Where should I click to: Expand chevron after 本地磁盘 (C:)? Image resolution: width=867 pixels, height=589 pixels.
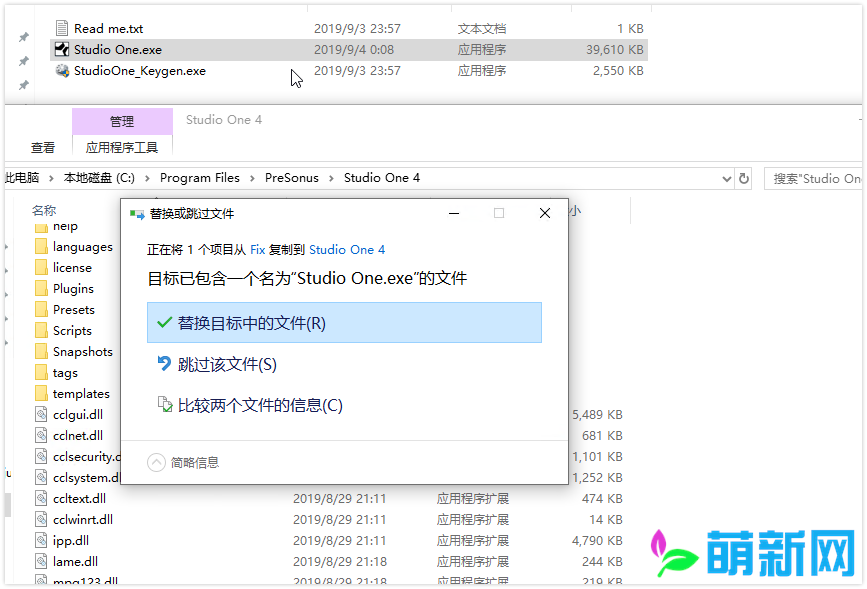coord(147,178)
